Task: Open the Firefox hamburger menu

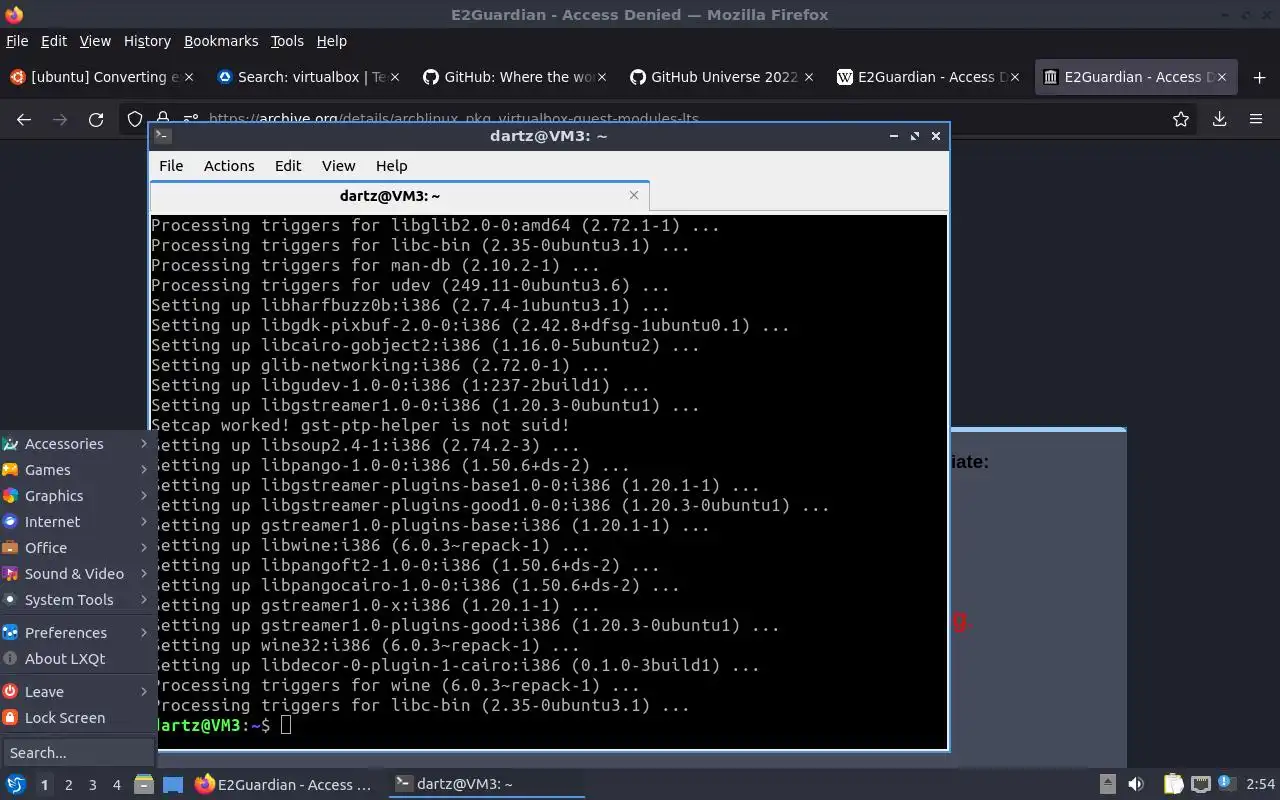Action: click(1256, 119)
